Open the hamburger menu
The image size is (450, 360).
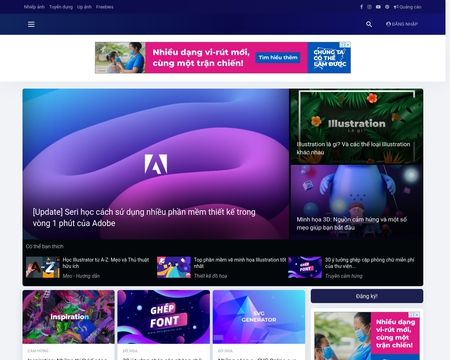pyautogui.click(x=31, y=24)
